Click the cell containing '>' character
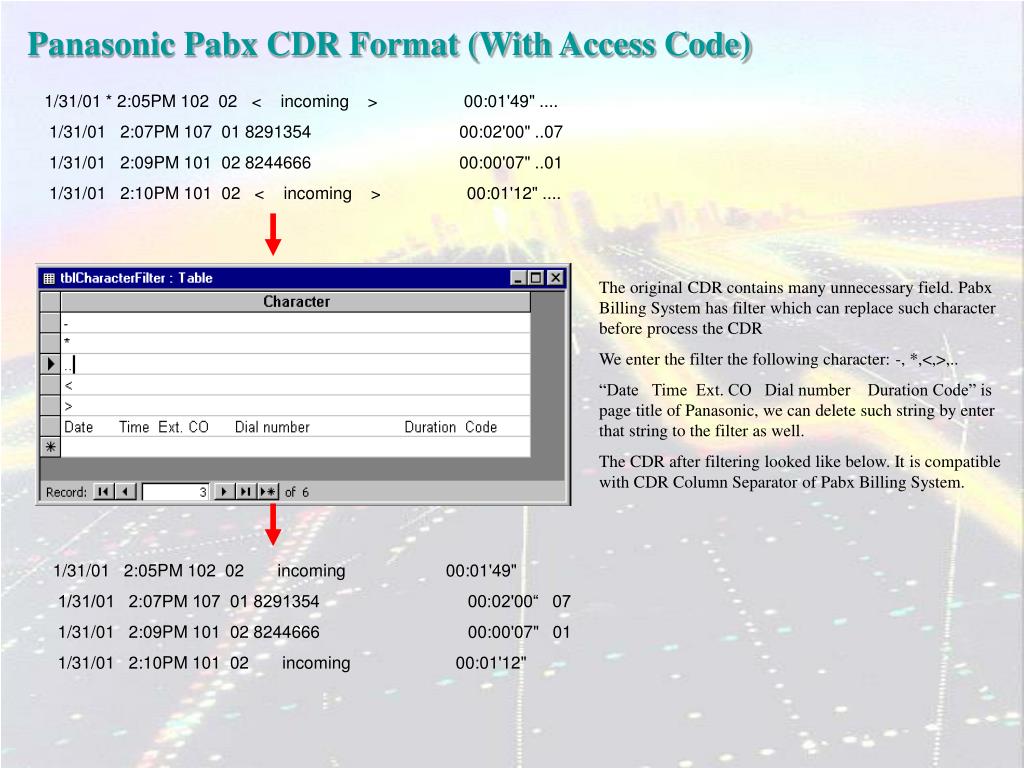The image size is (1024, 768). click(x=296, y=406)
